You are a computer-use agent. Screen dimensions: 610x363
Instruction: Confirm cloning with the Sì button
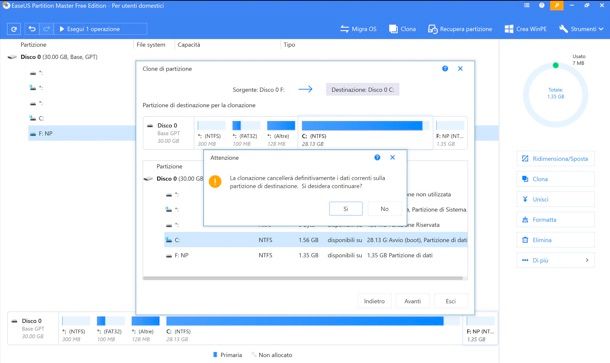click(346, 209)
